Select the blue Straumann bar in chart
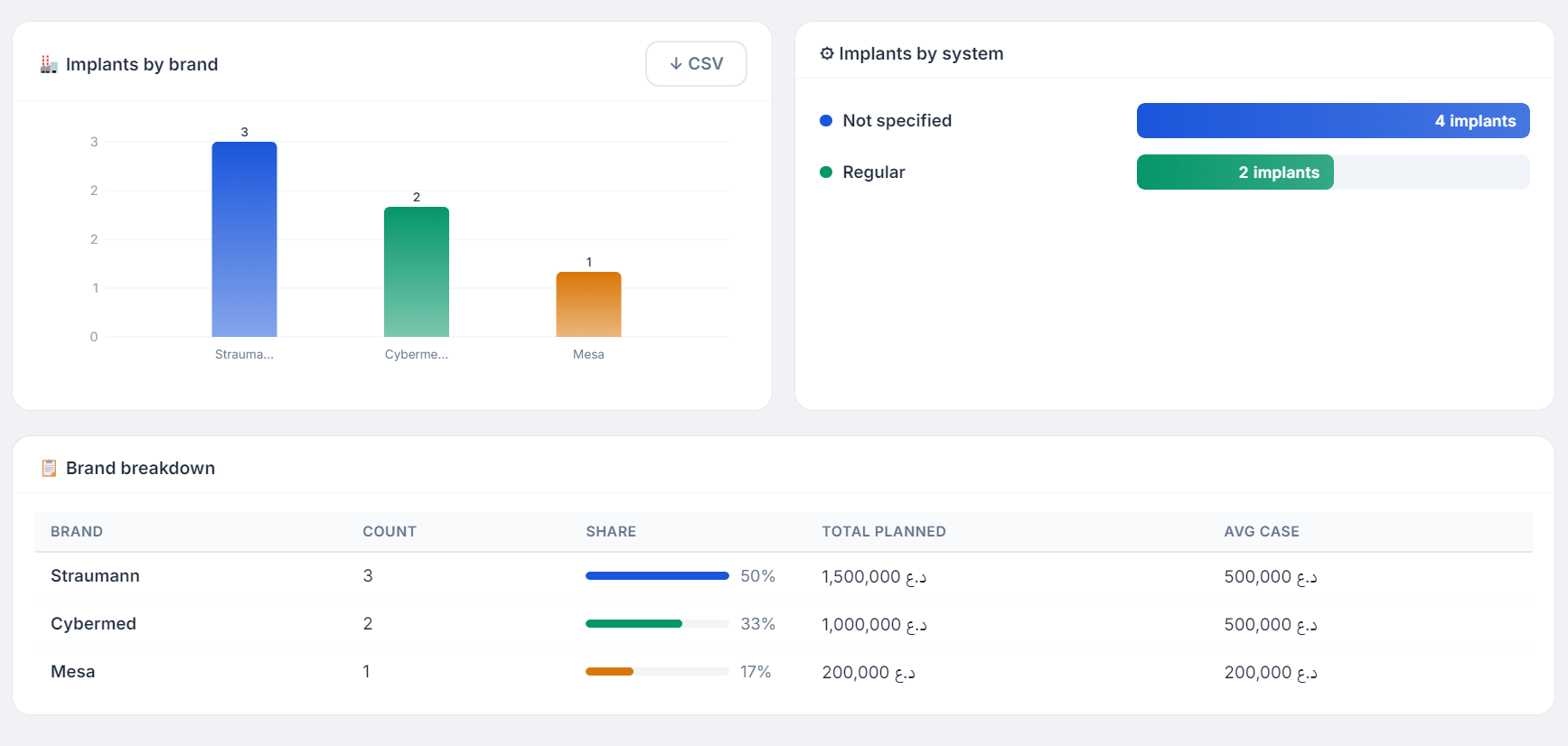Image resolution: width=1568 pixels, height=746 pixels. (244, 239)
